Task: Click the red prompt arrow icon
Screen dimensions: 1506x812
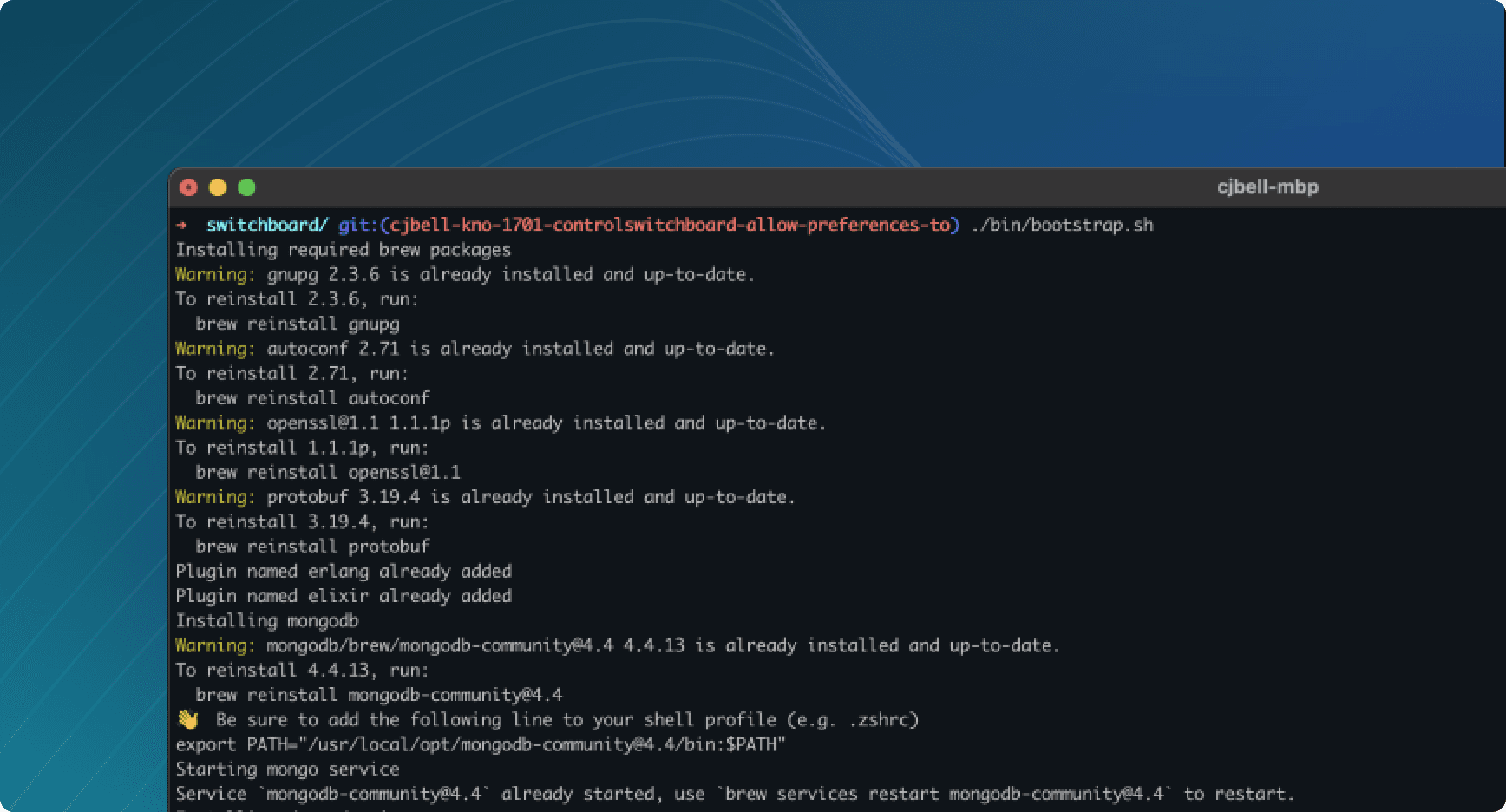Action: [181, 226]
